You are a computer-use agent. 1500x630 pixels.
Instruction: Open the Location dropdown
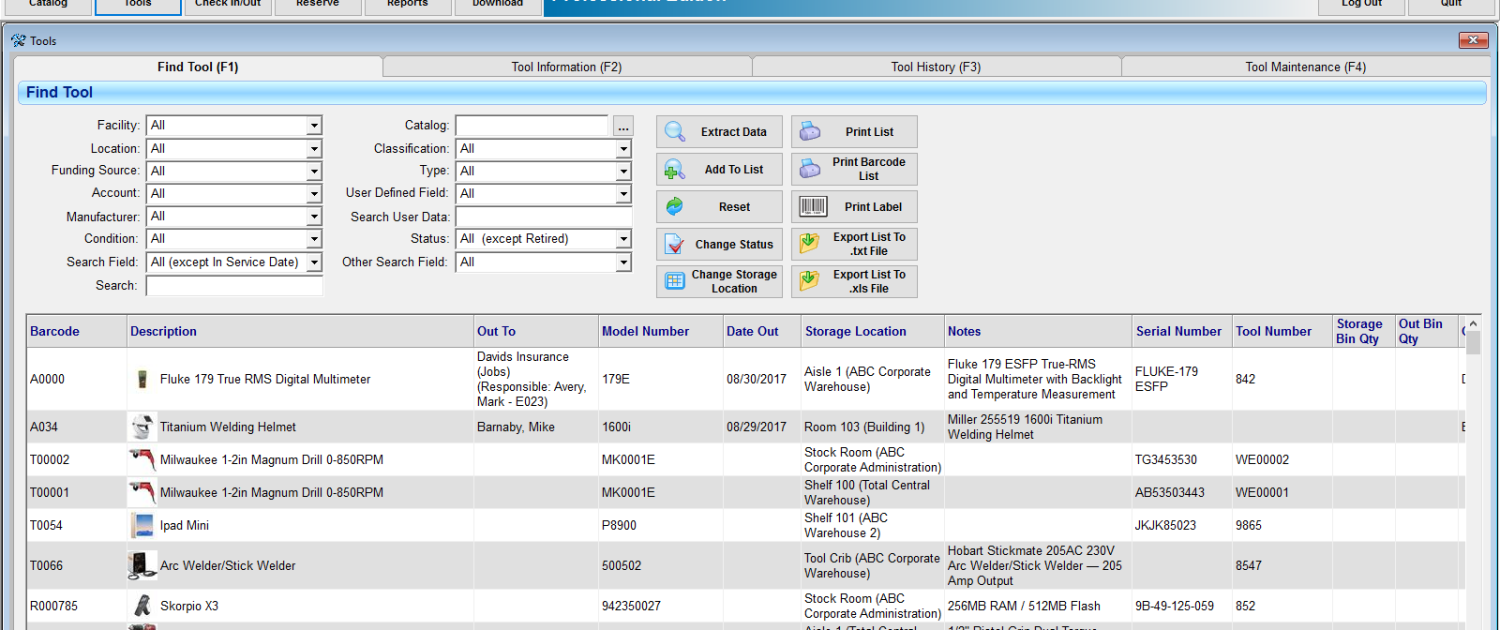tap(314, 149)
